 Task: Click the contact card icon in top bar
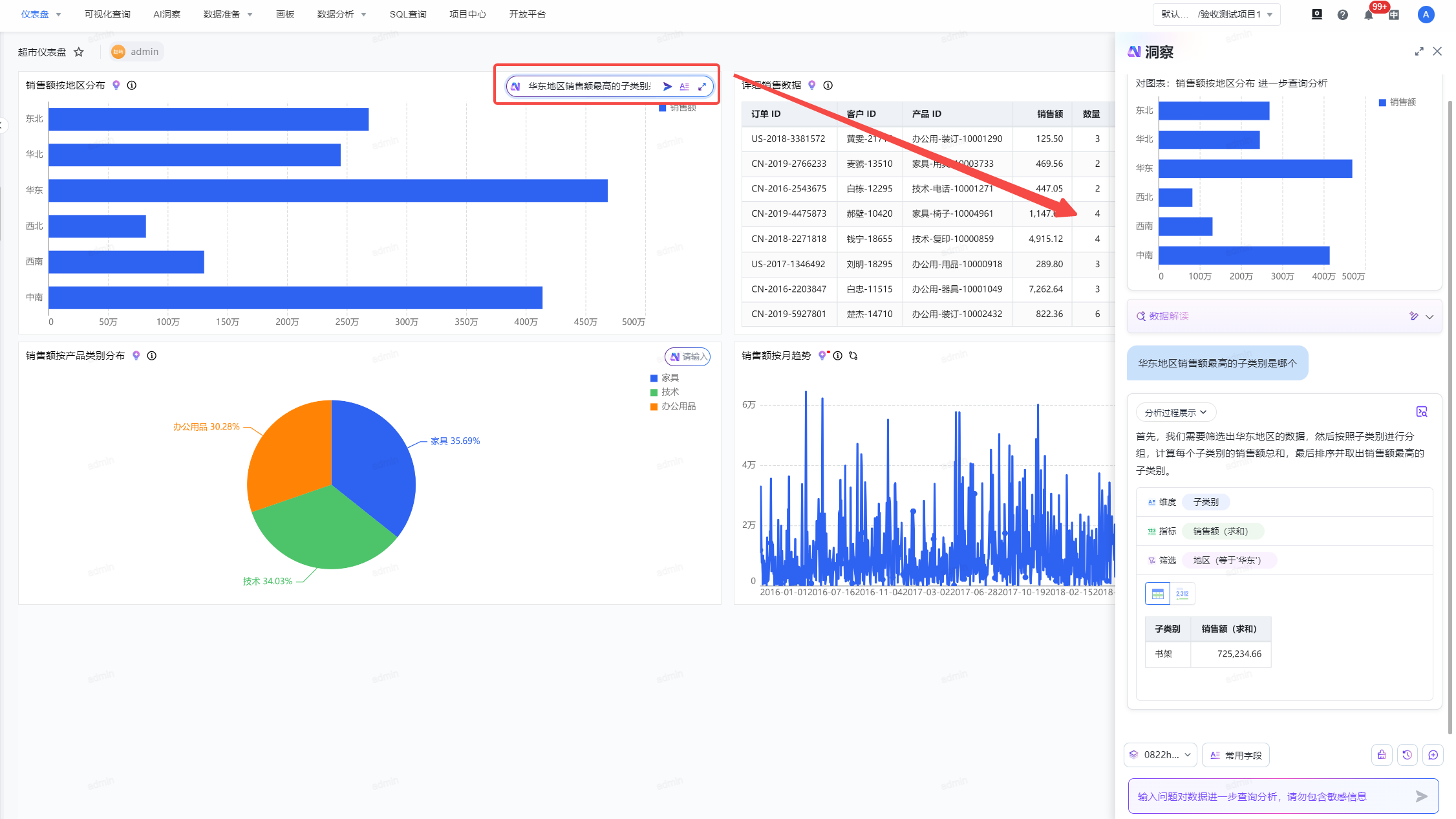(x=1317, y=14)
